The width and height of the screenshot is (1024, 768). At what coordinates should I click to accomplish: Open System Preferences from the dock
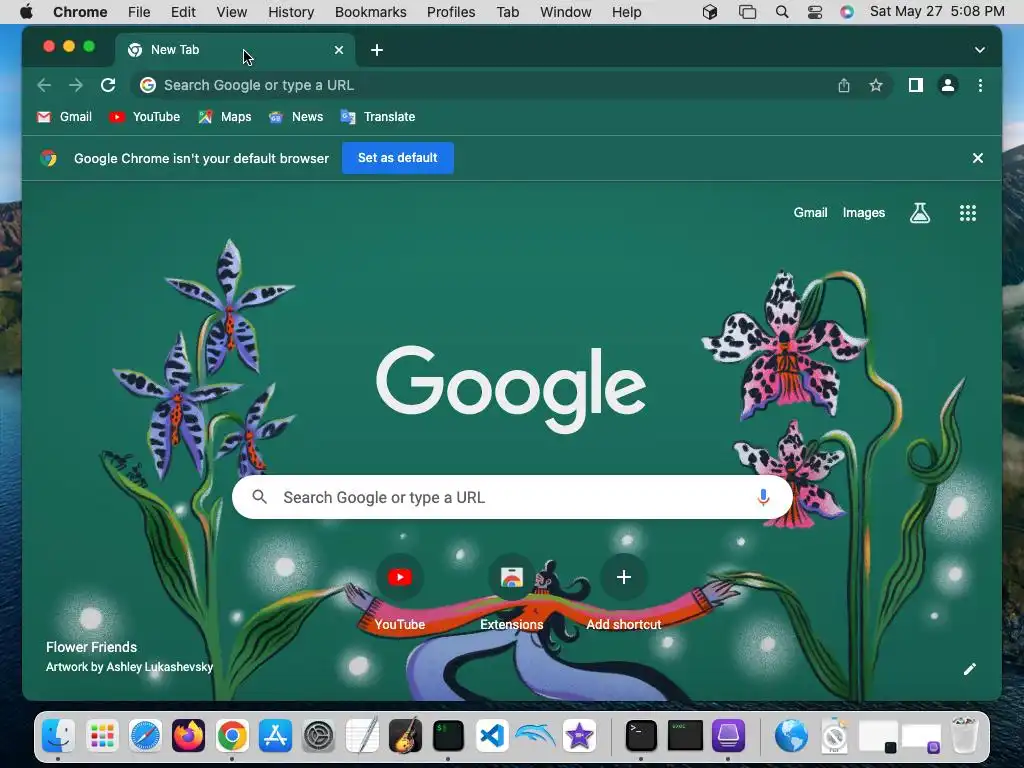coord(319,736)
